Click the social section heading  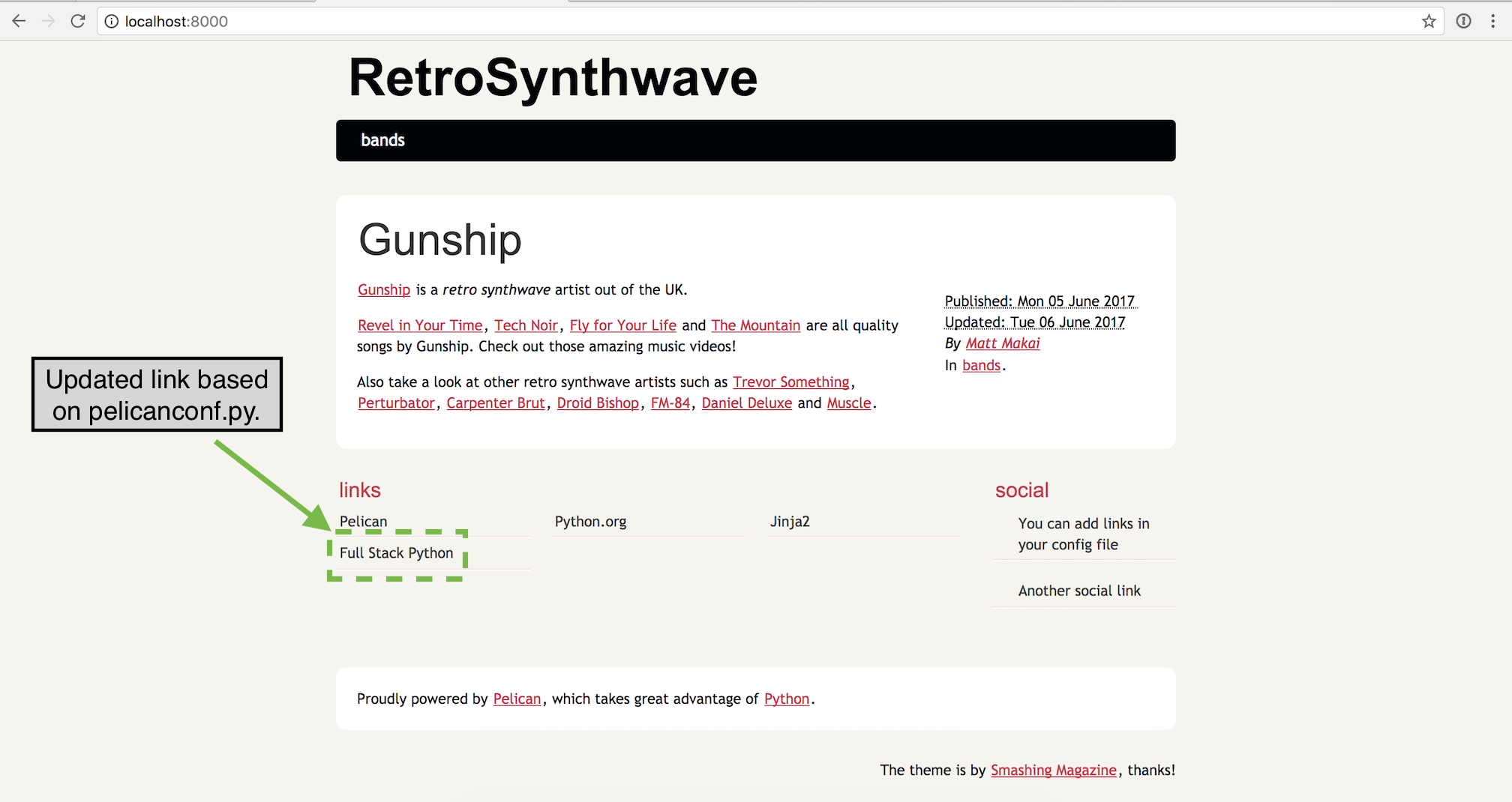[x=1021, y=490]
